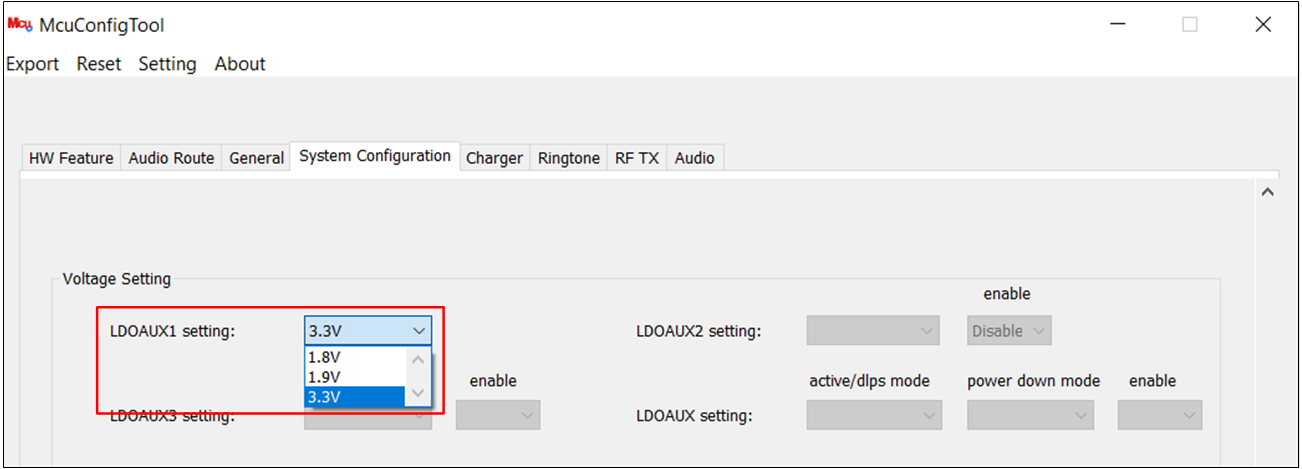Select 1.9V in the LDOAUX1 list
This screenshot has height=469, width=1302.
point(355,377)
